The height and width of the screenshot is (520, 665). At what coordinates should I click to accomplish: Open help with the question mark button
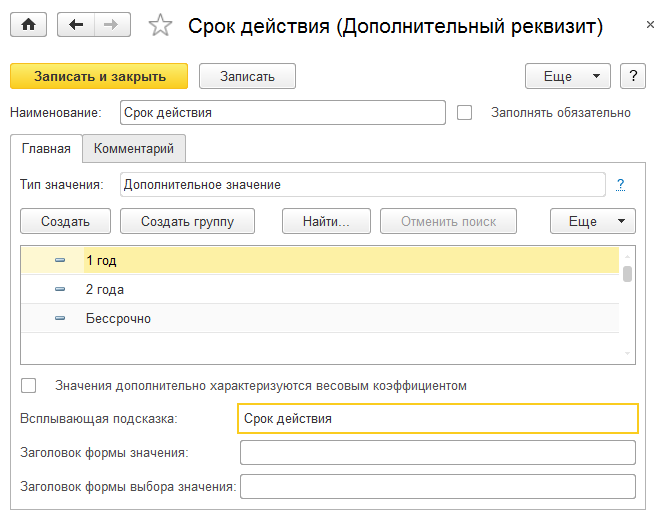coord(631,76)
